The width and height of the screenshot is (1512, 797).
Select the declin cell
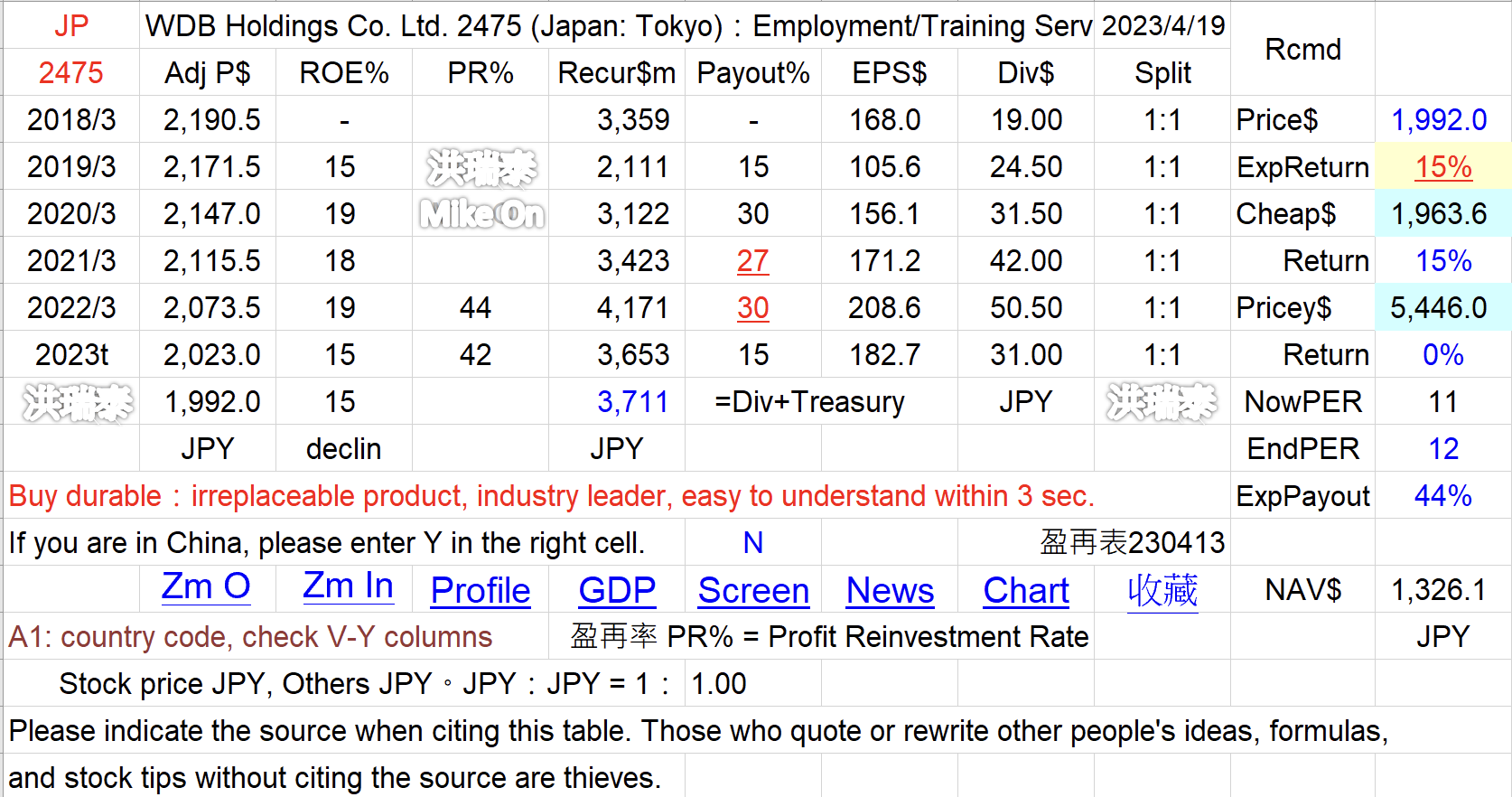pyautogui.click(x=344, y=449)
